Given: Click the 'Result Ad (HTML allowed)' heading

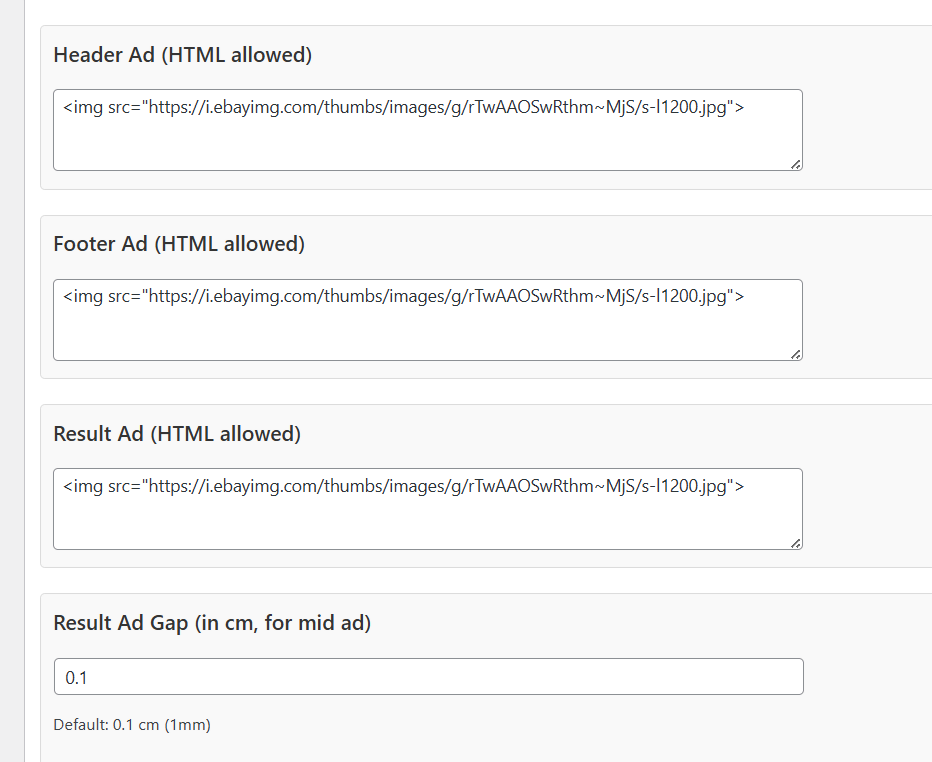Looking at the screenshot, I should click(x=176, y=434).
